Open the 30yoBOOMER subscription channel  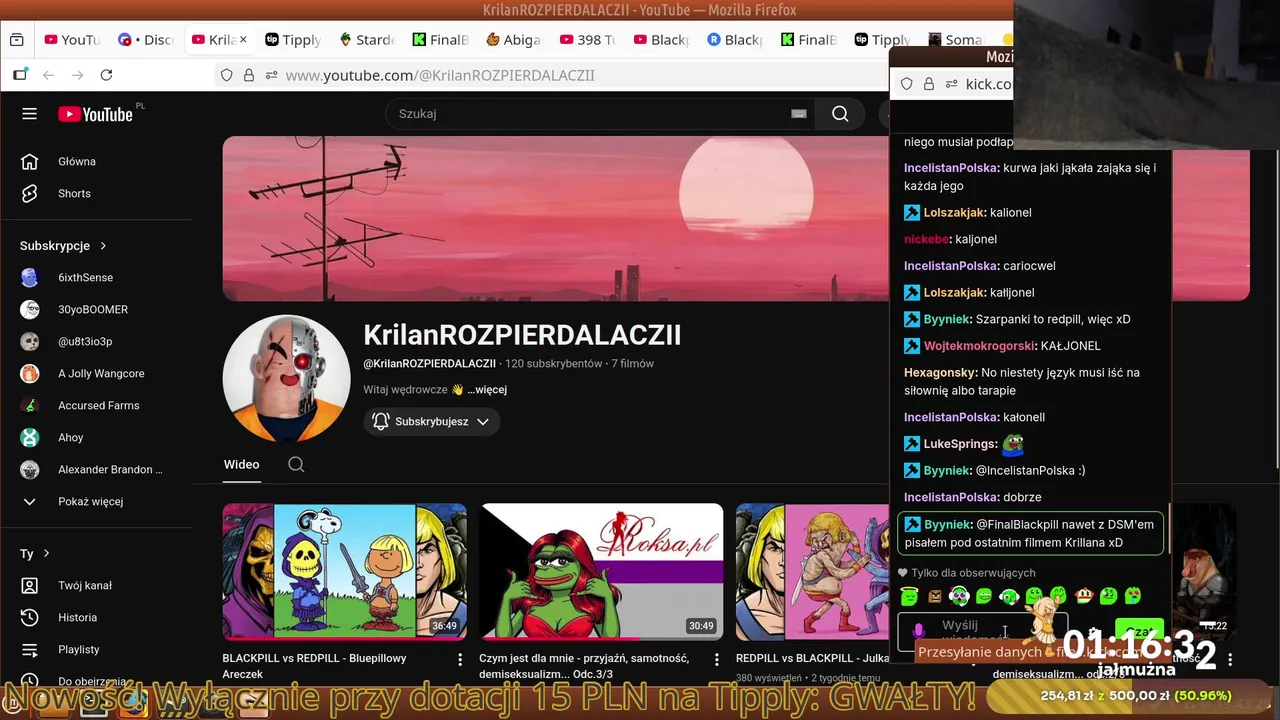pos(93,309)
